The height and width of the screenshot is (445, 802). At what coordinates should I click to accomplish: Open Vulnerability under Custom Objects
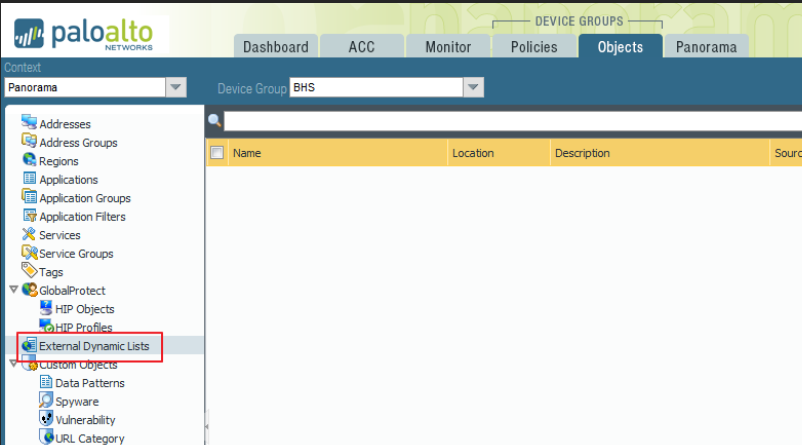pos(85,420)
